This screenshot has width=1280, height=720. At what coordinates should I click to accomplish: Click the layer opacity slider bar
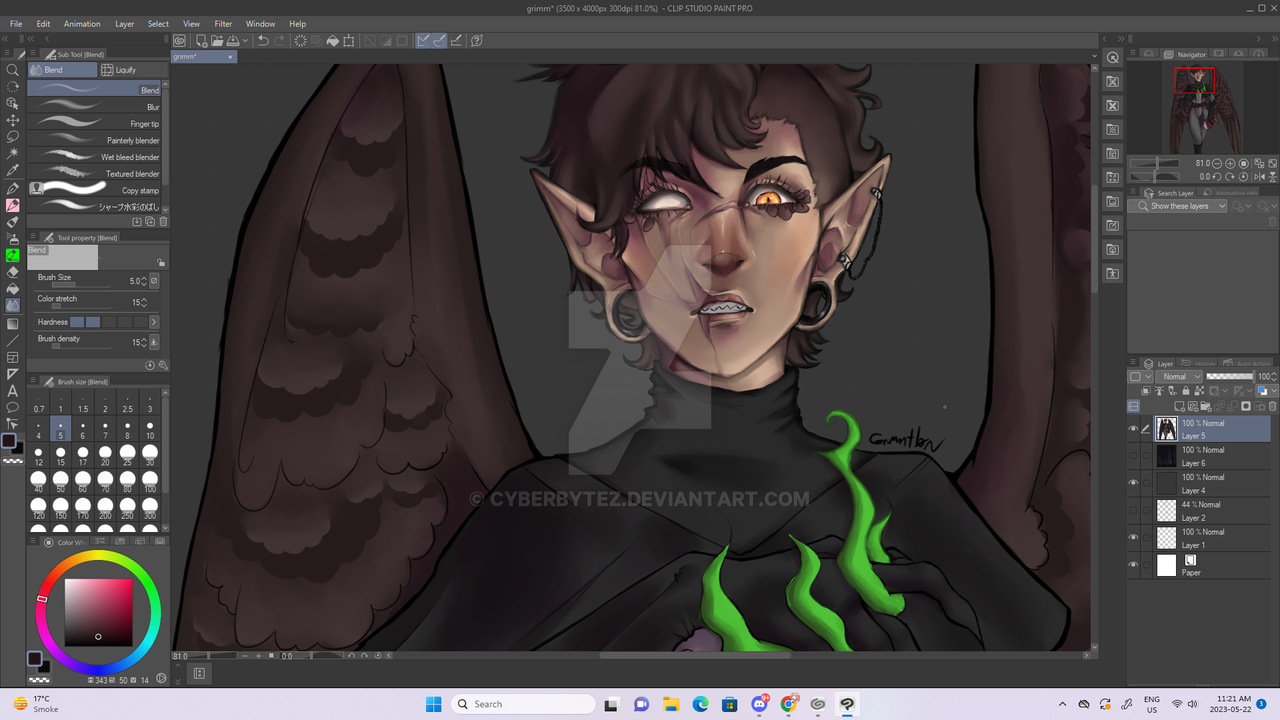[1230, 377]
